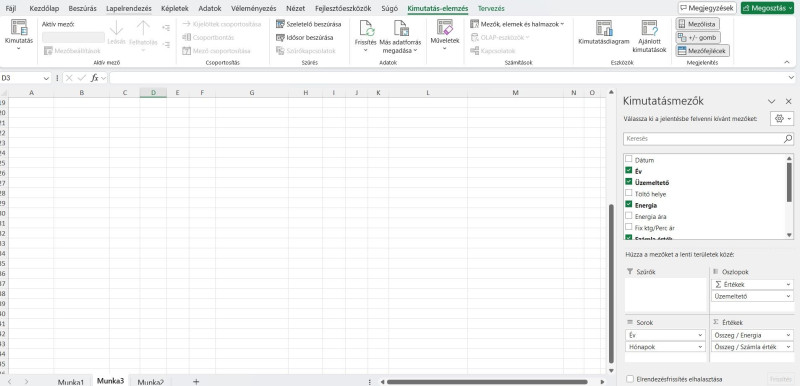Select column M header
This screenshot has height=386, width=800.
tap(515, 92)
